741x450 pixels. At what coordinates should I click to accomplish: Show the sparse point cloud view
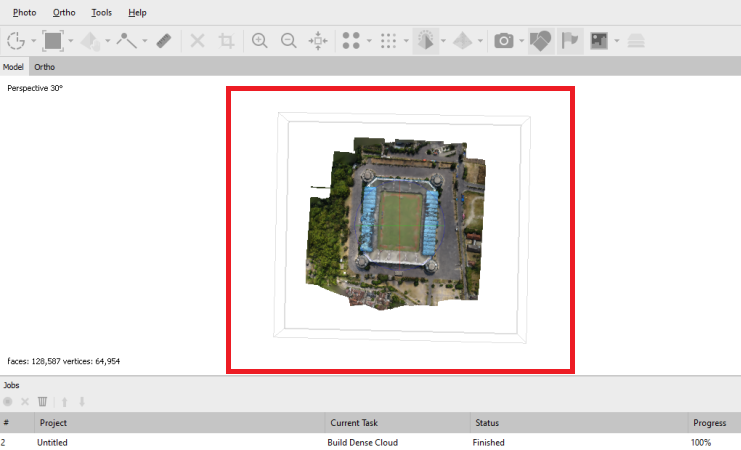pos(351,41)
